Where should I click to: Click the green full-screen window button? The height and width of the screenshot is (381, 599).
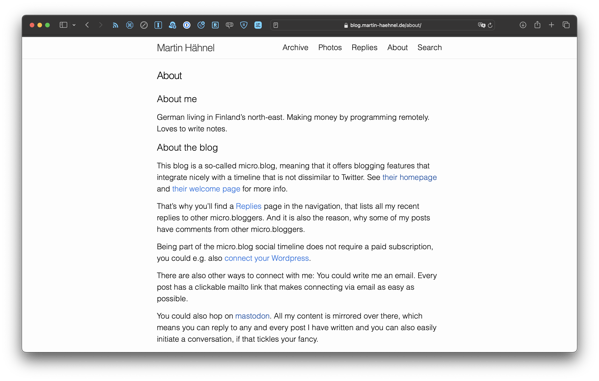(x=47, y=25)
